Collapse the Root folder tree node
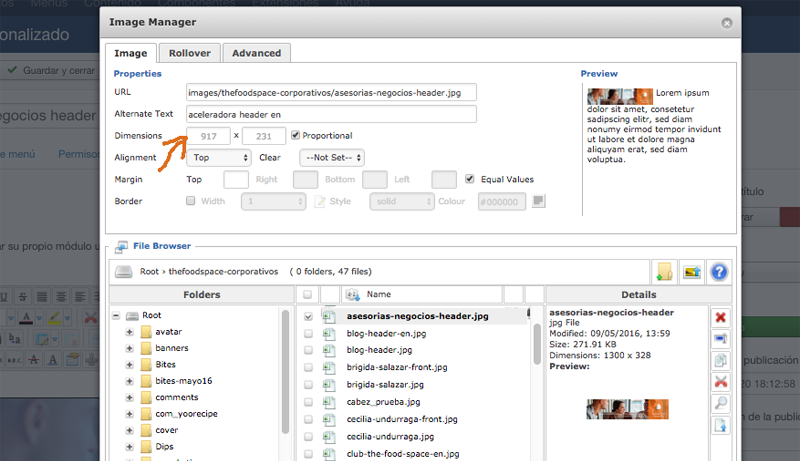 pyautogui.click(x=116, y=316)
